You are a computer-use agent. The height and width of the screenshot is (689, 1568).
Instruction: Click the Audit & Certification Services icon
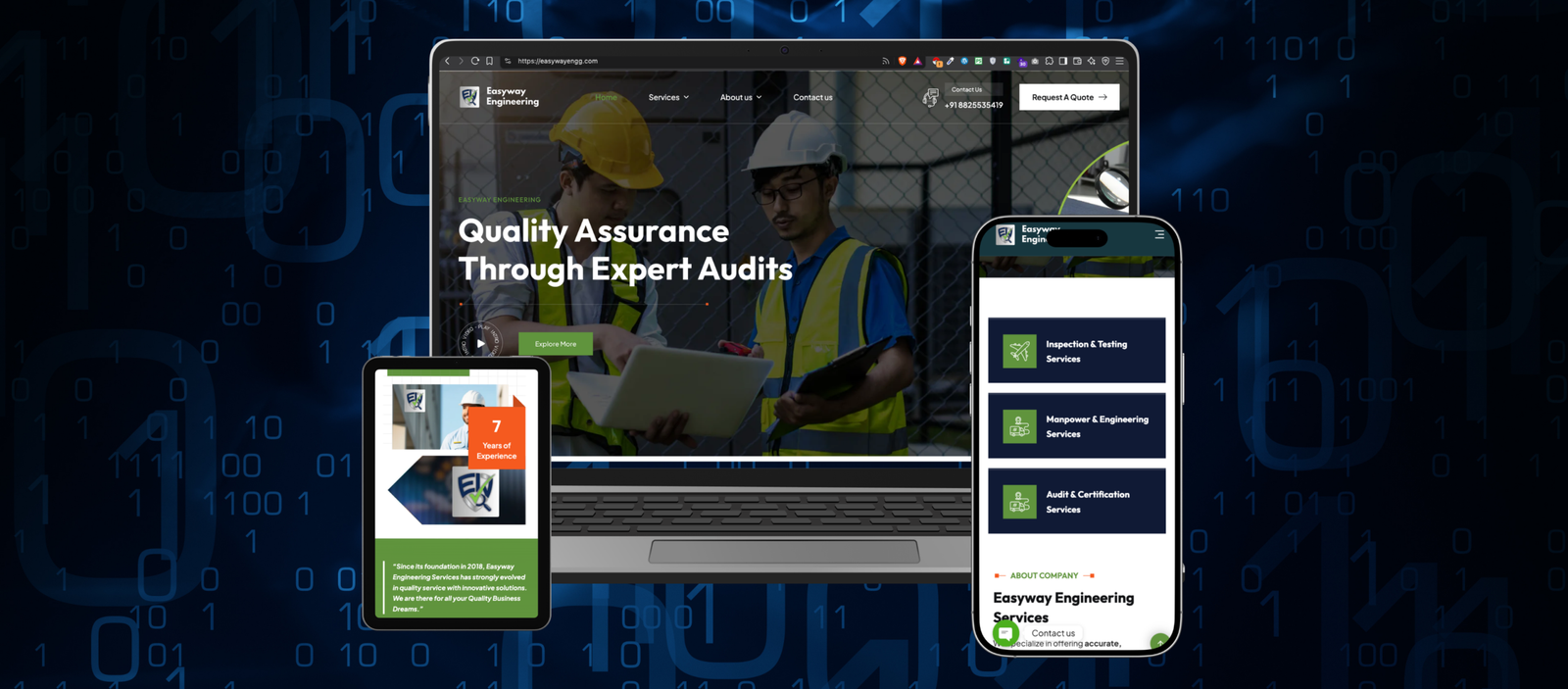tap(1019, 502)
